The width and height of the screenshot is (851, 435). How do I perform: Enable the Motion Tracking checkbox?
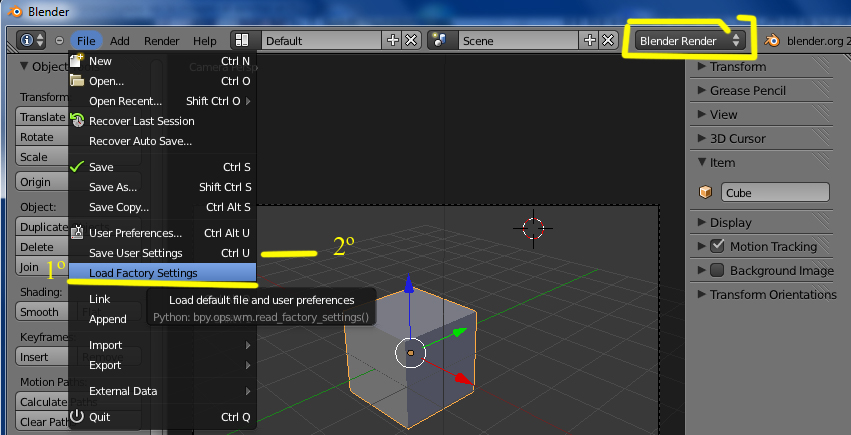click(x=717, y=246)
